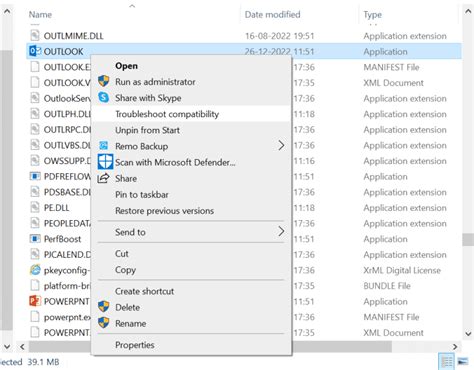This screenshot has width=474, height=370.
Task: Switch to the large icons view in the status bar
Action: click(463, 361)
